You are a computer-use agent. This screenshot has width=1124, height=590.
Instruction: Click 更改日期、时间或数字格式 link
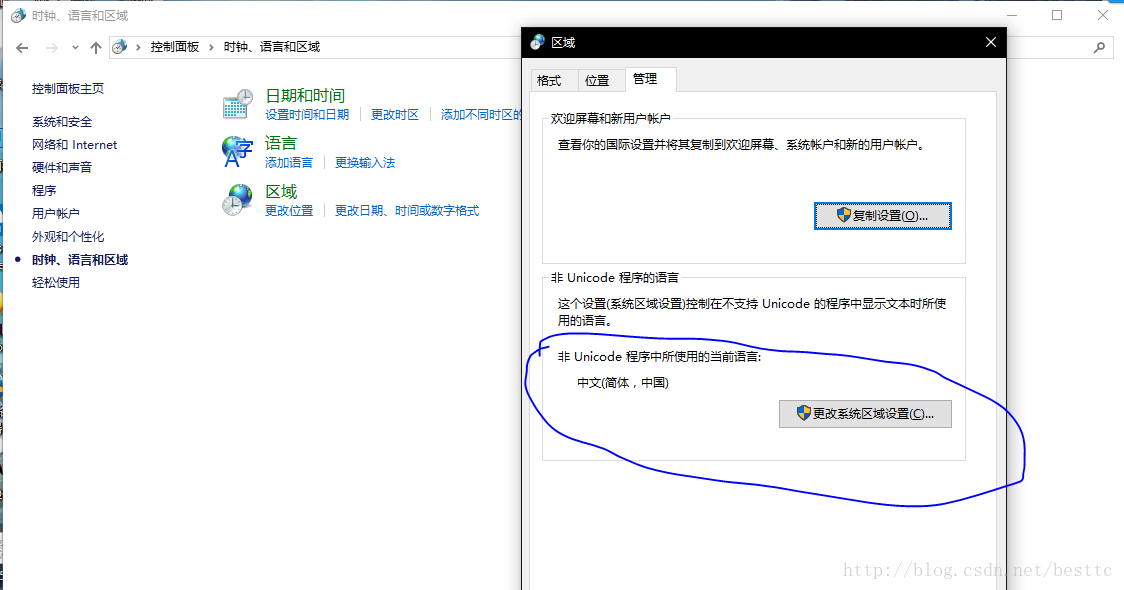point(407,211)
